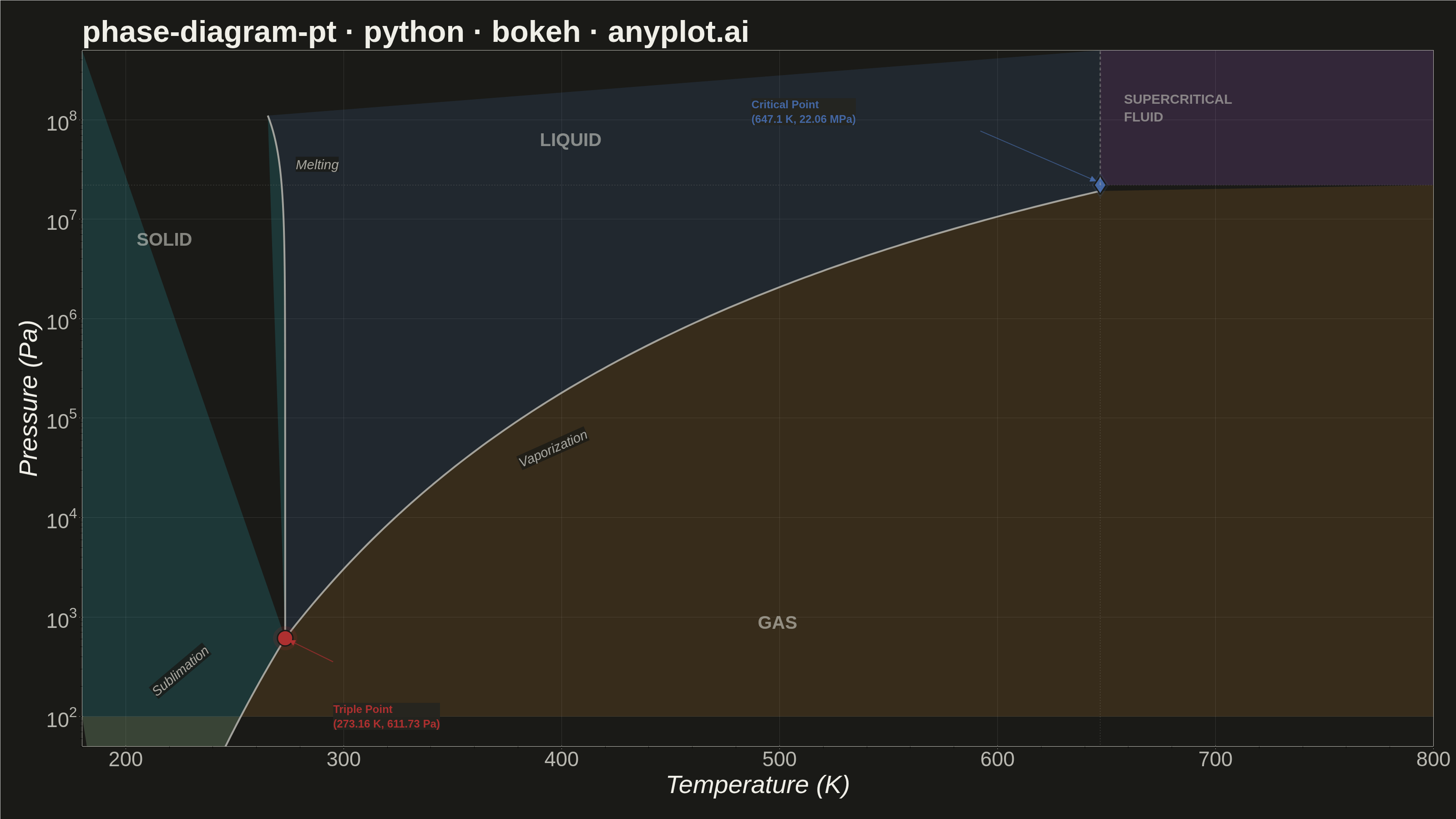Click the Pressure (Pa) axis label
Image resolution: width=1456 pixels, height=819 pixels.
pos(28,398)
